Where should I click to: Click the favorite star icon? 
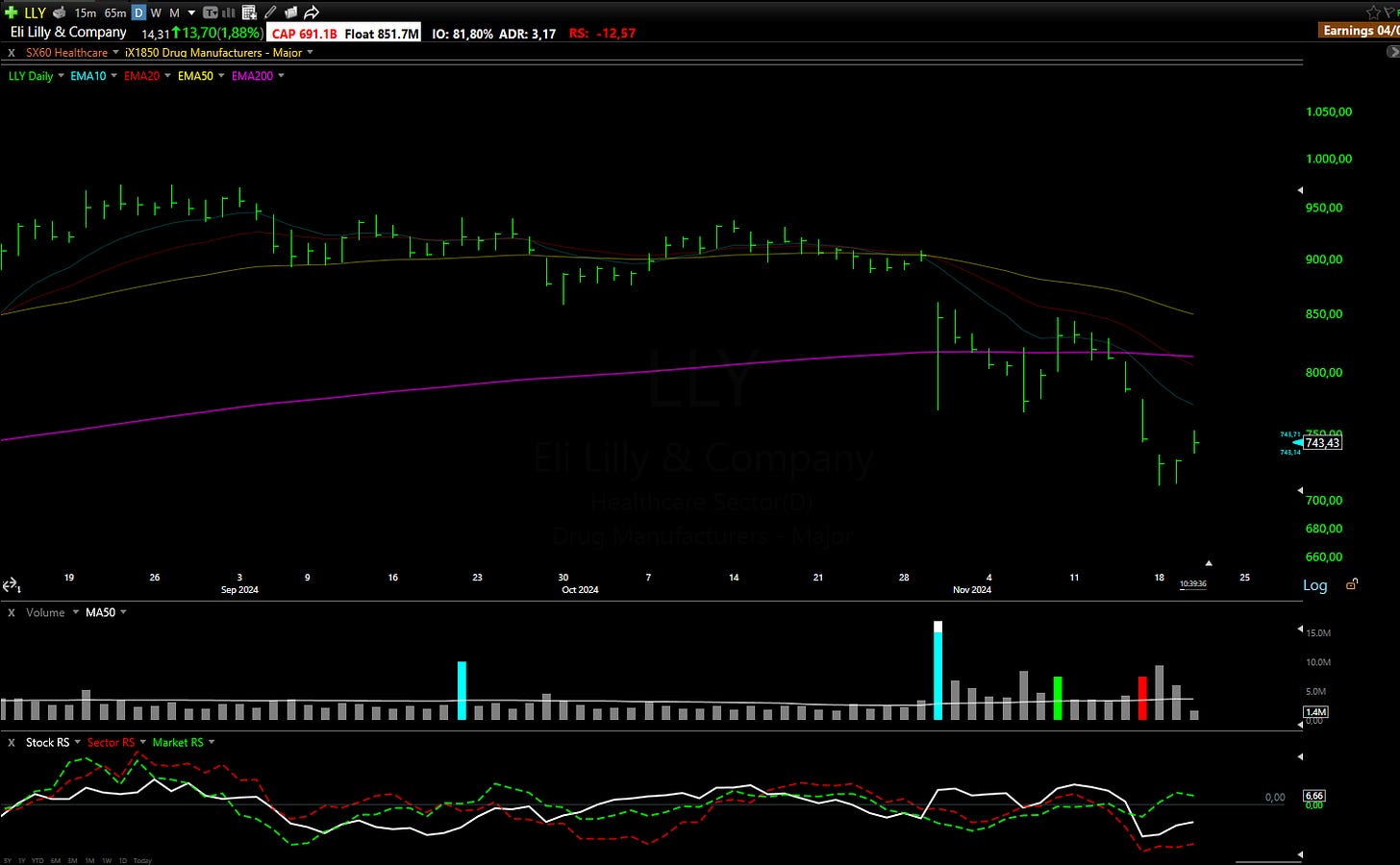pyautogui.click(x=1373, y=12)
